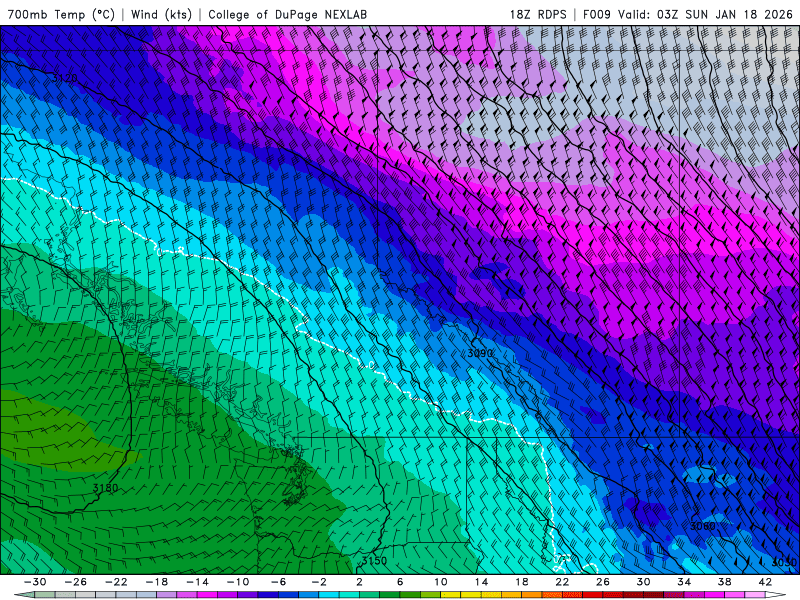Click 'F009 Valid: 03Z SUN JAN 18 2026' text
The width and height of the screenshot is (800, 600).
click(688, 14)
